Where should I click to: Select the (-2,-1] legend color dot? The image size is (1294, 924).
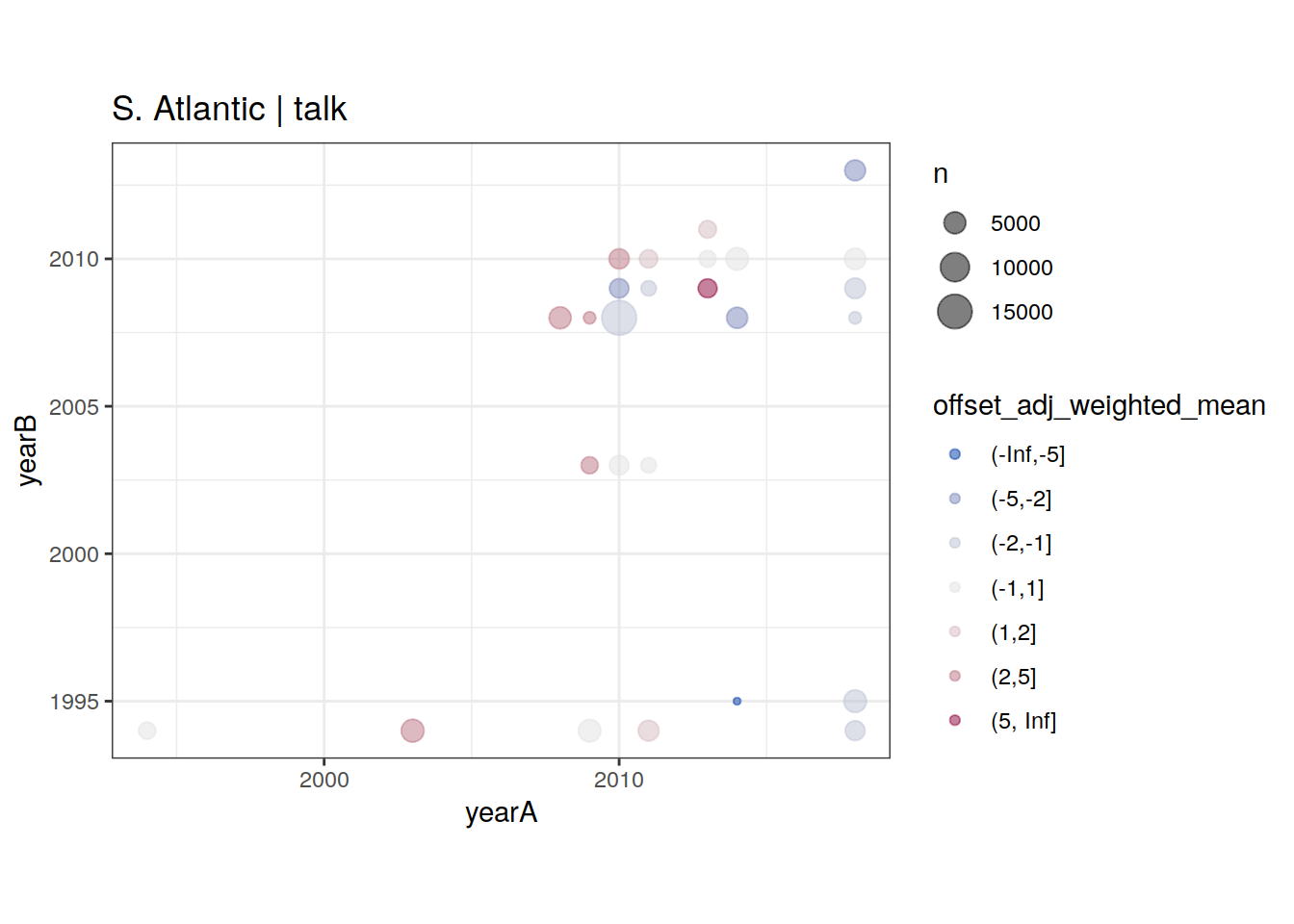click(954, 543)
